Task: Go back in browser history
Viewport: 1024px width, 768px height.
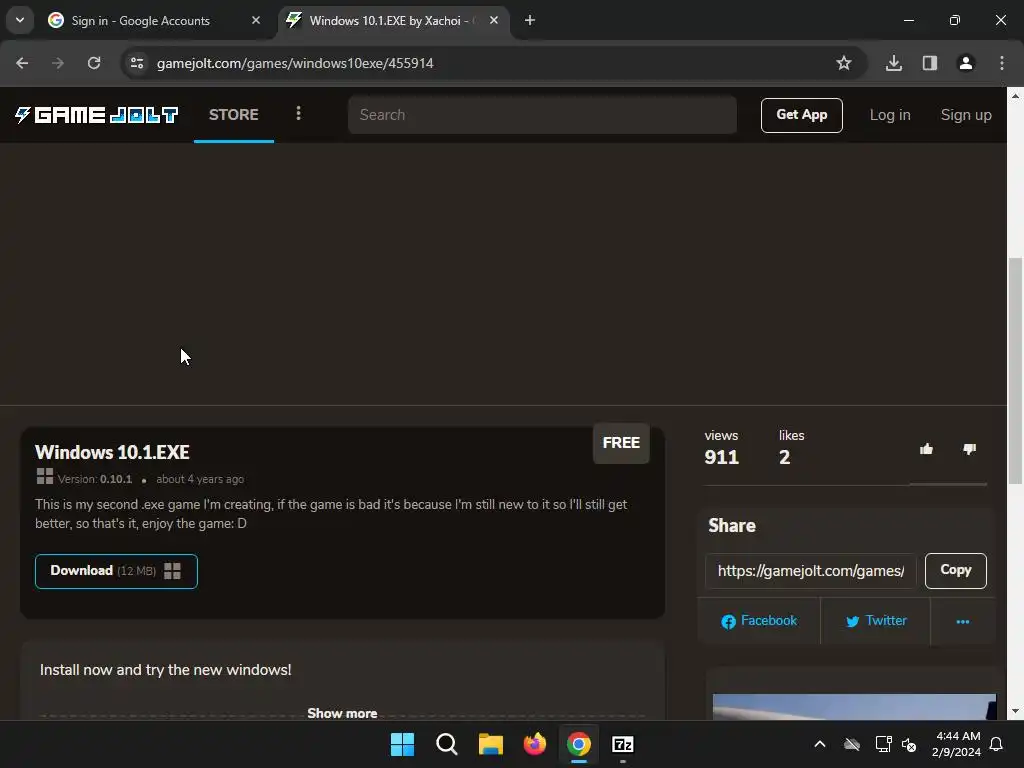Action: pos(22,63)
